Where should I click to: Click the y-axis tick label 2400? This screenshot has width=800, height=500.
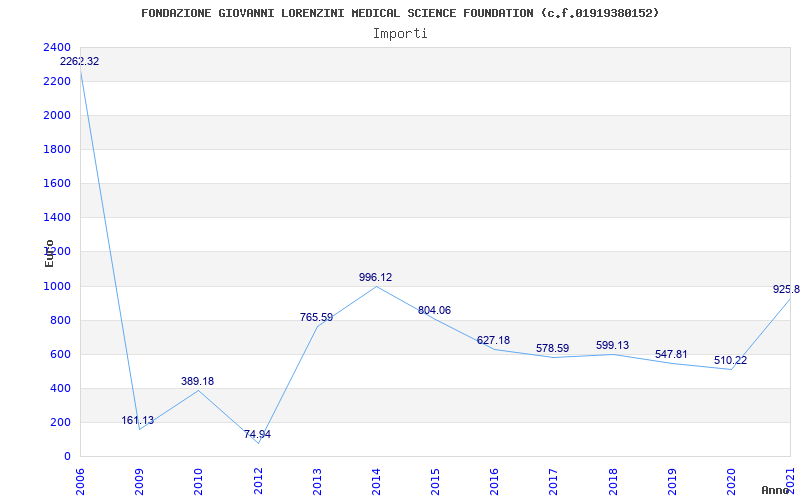pyautogui.click(x=58, y=47)
